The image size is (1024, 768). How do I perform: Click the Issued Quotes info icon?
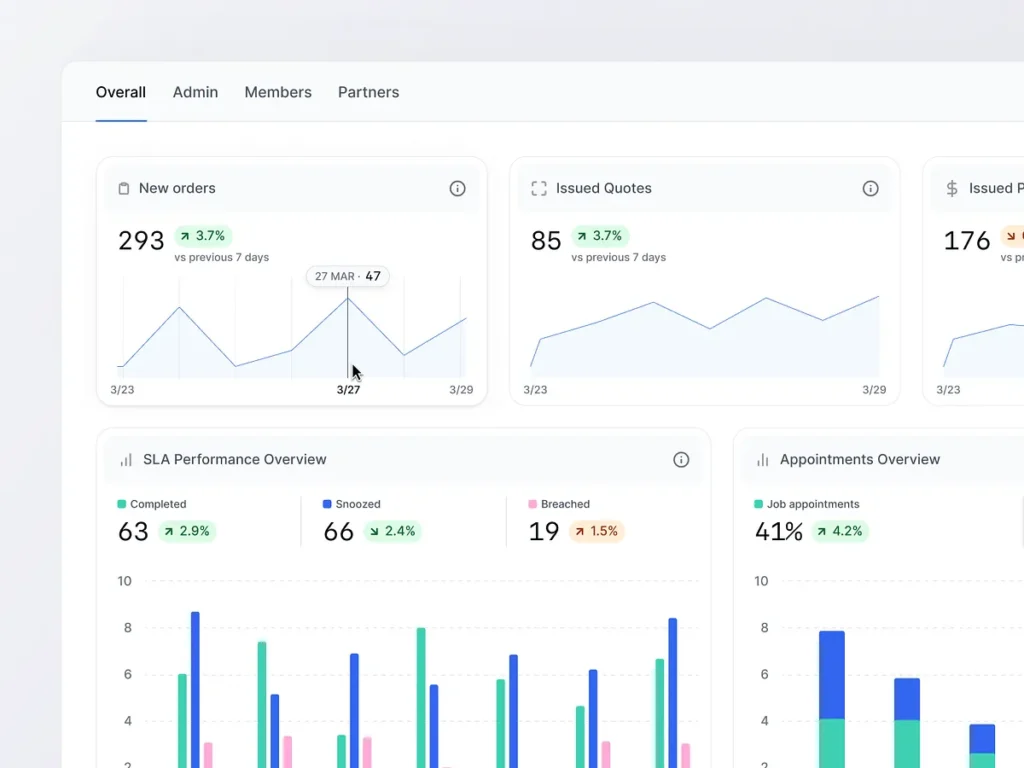871,189
